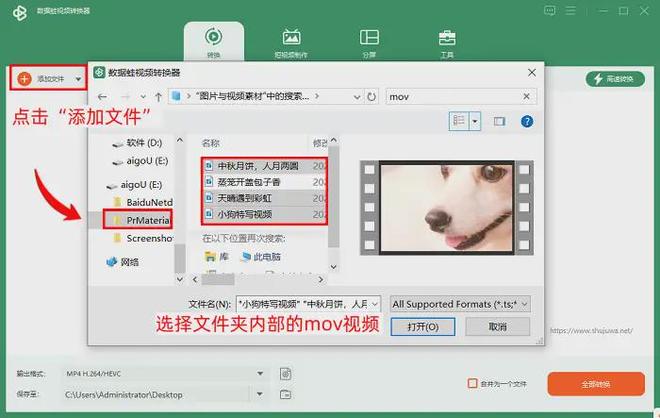Click the 文件名 filename input field
660x418 pixels.
coord(303,304)
